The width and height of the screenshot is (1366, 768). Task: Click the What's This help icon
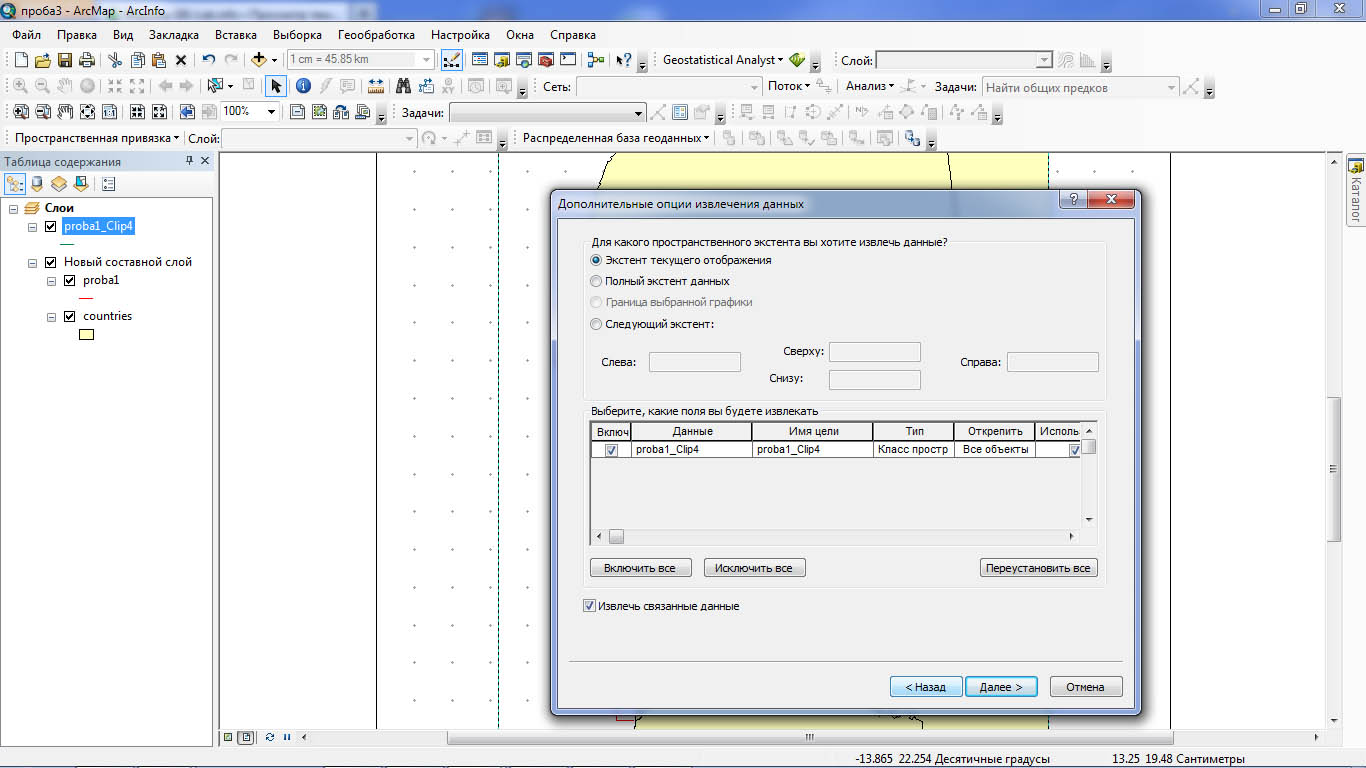click(624, 60)
